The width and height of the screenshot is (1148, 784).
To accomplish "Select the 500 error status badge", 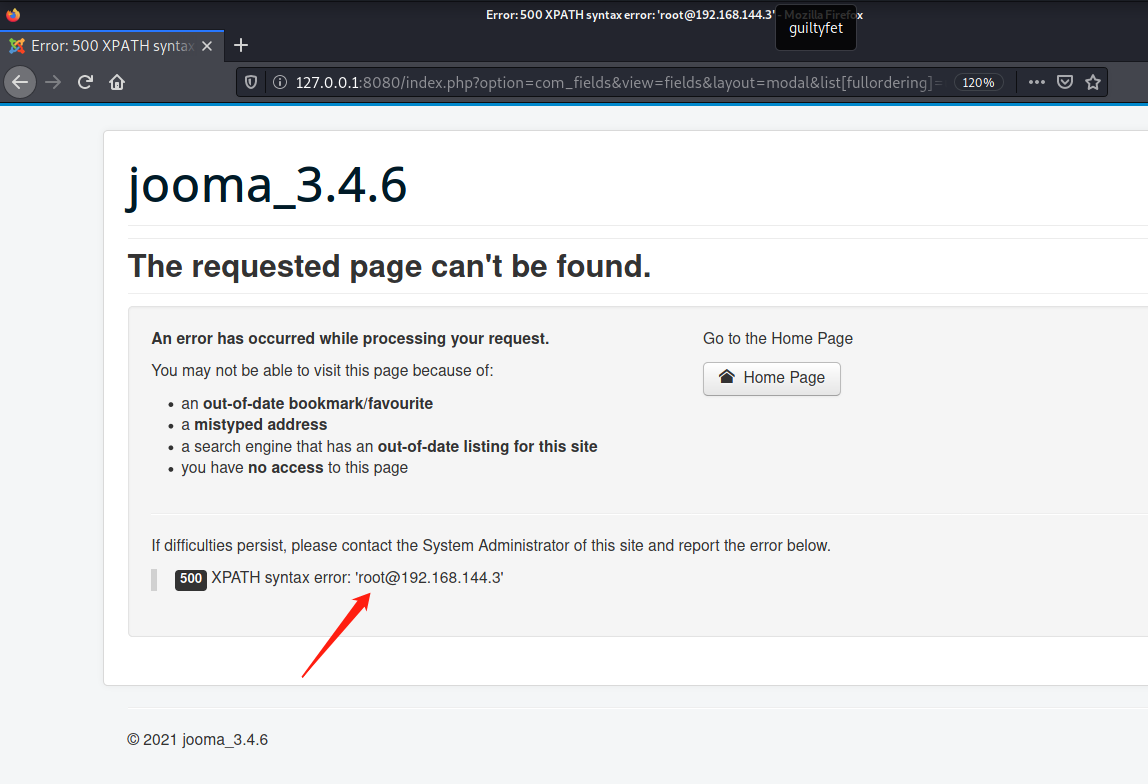I will [190, 579].
